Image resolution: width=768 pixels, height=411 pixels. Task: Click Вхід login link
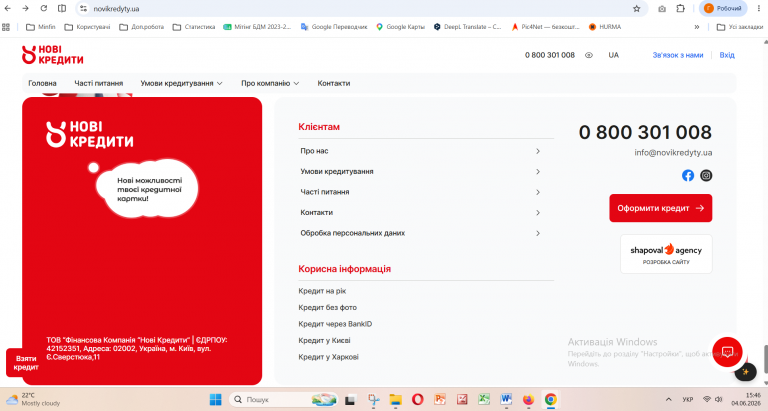(727, 55)
